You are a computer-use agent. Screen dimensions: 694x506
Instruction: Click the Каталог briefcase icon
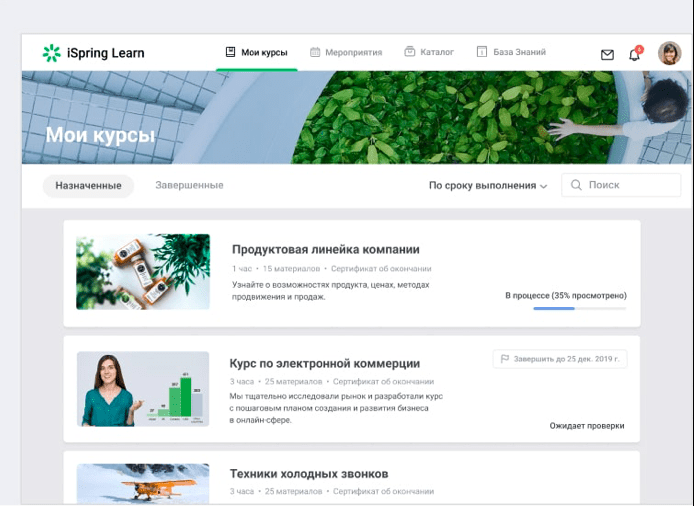(x=409, y=52)
